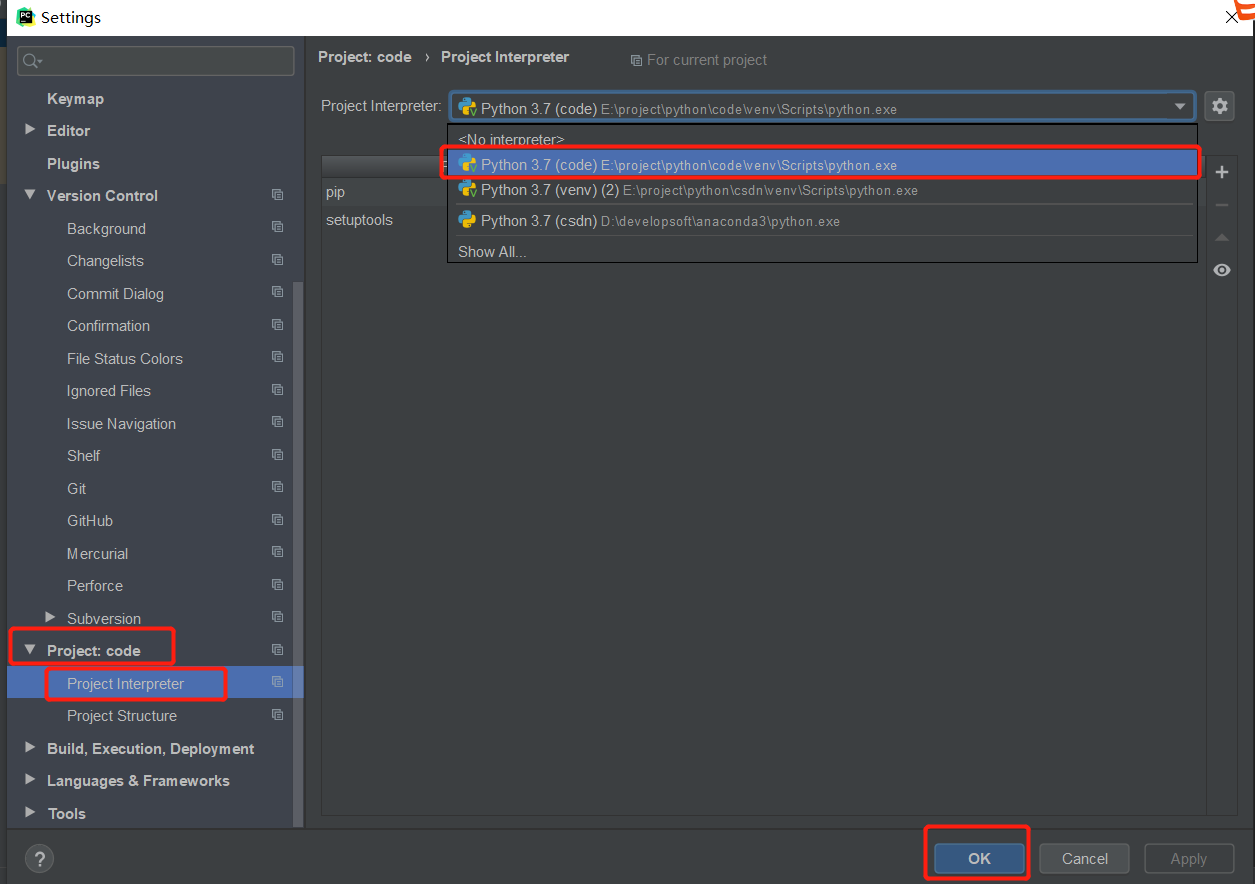Open the Git settings page

76,489
